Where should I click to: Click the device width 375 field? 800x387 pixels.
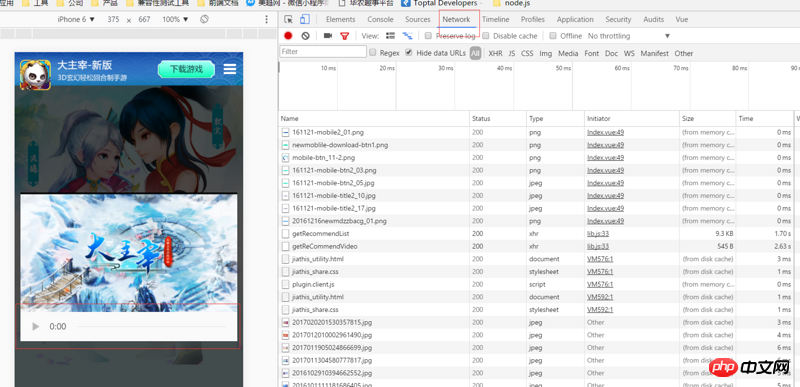[113, 19]
